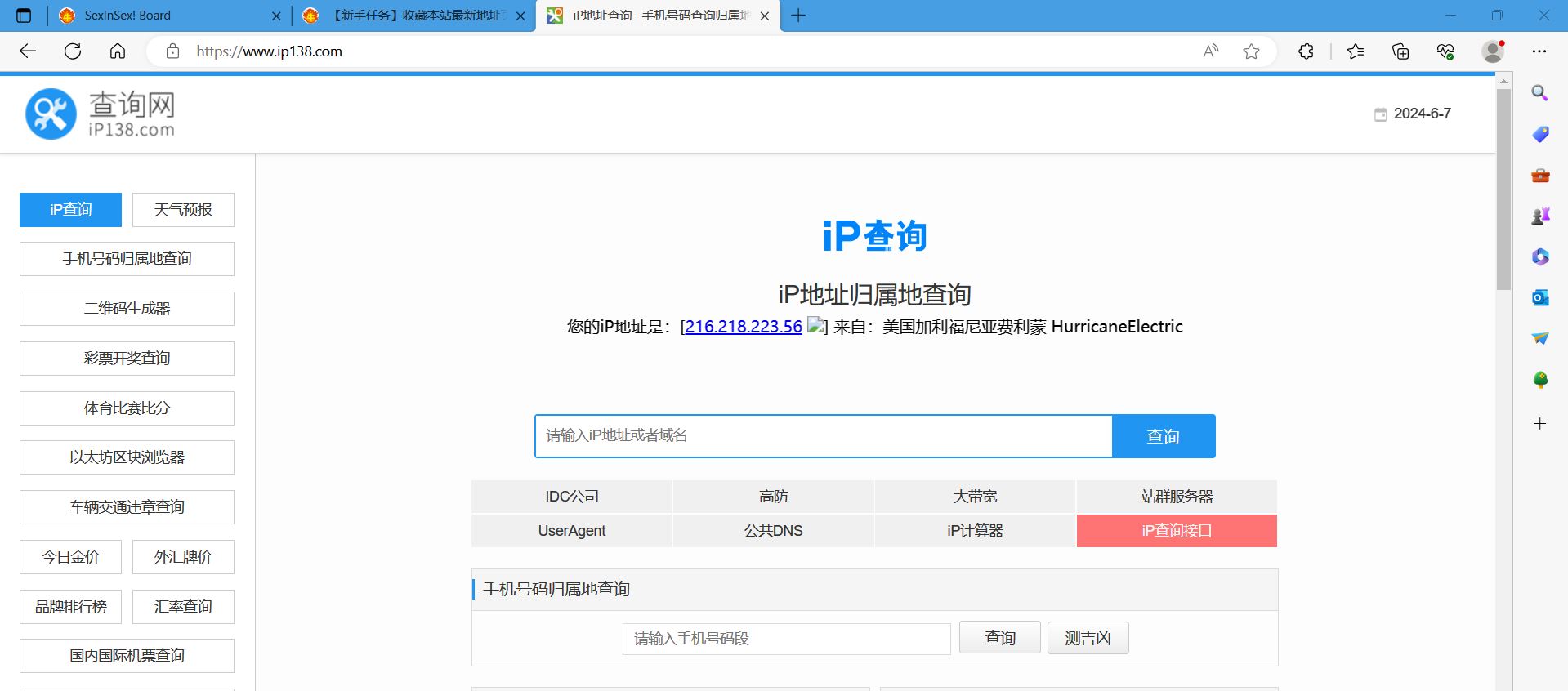1568x691 pixels.
Task: Open sidebar Search magnifier icon
Action: pos(1540,93)
